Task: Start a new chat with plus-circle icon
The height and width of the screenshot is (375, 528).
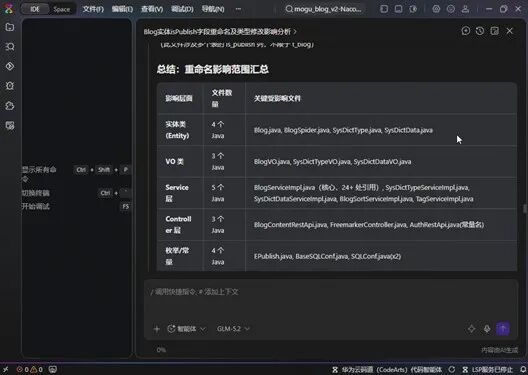Action: tap(466, 31)
